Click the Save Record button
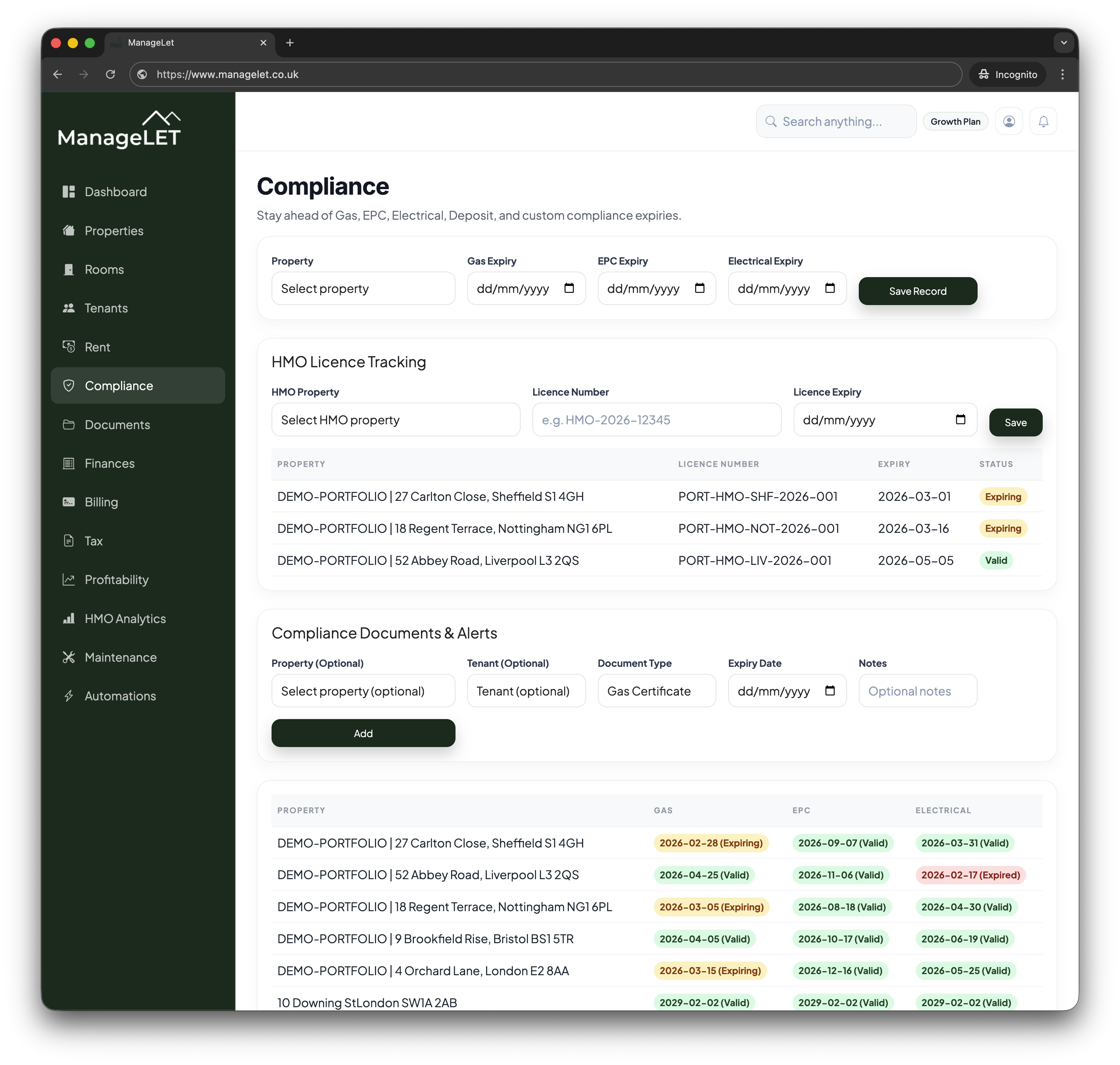The width and height of the screenshot is (1120, 1065). (917, 291)
